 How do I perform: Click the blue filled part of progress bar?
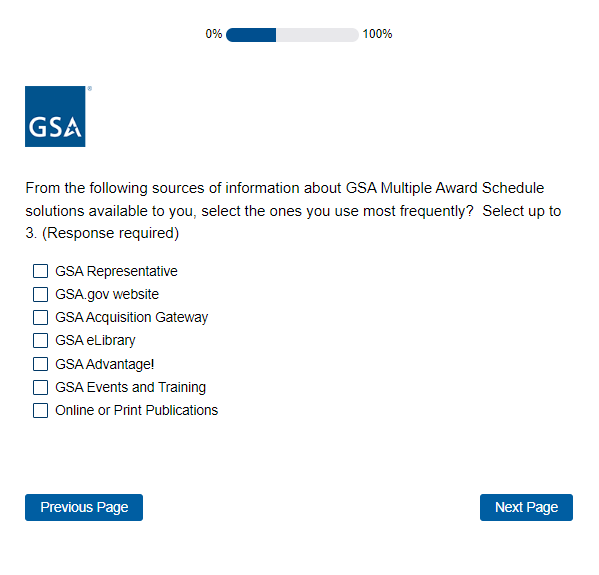(251, 35)
